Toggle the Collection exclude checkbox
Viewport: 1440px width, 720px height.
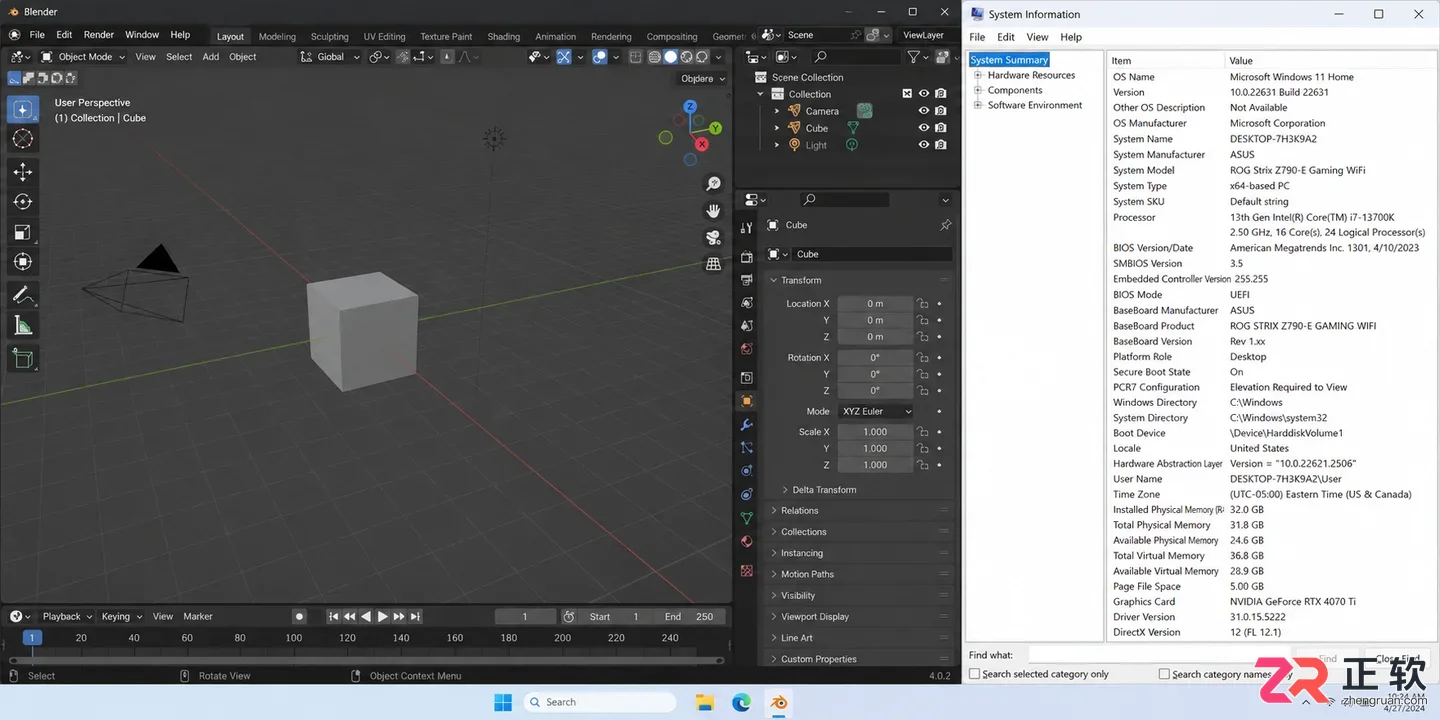[907, 94]
